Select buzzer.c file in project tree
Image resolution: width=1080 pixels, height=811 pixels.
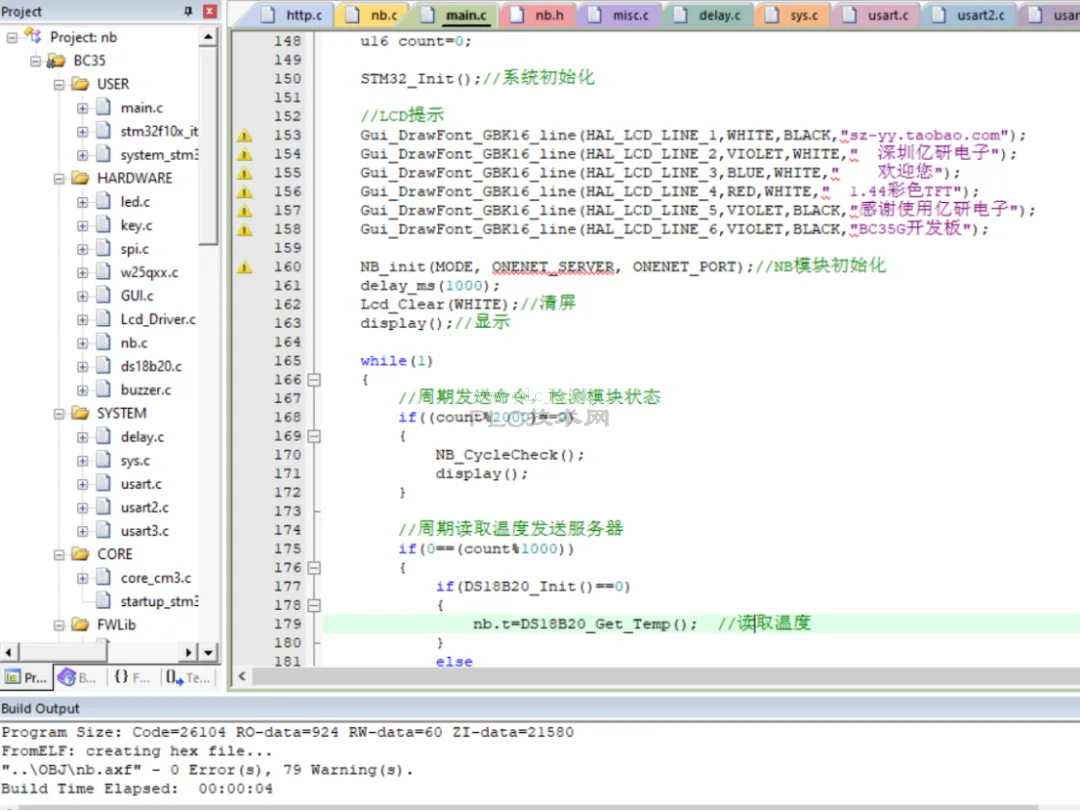click(x=145, y=390)
